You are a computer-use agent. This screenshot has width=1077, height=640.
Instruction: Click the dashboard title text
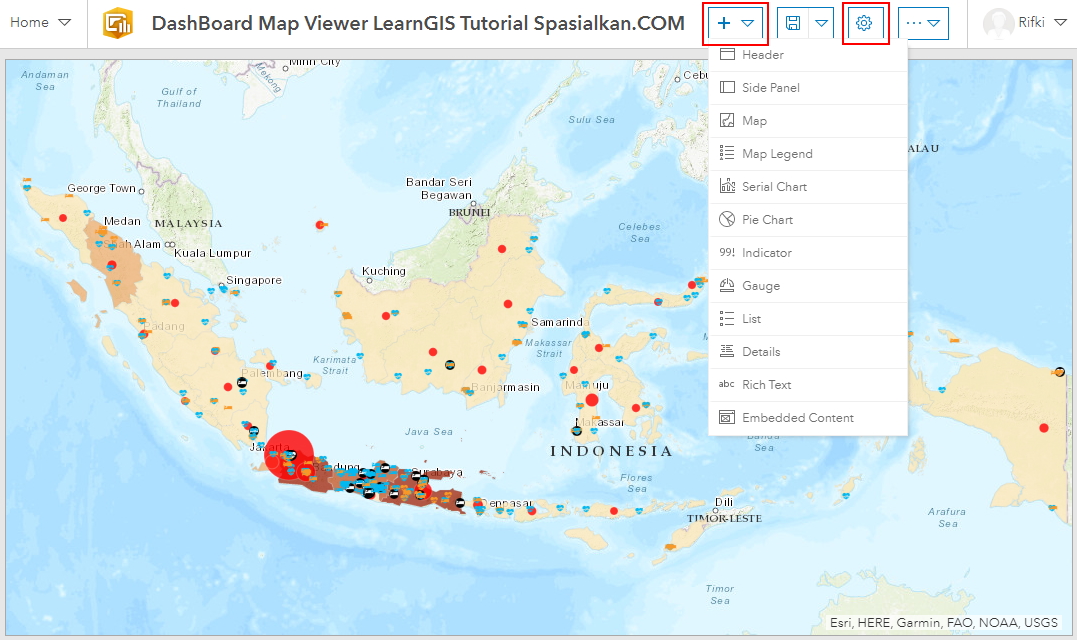(418, 23)
